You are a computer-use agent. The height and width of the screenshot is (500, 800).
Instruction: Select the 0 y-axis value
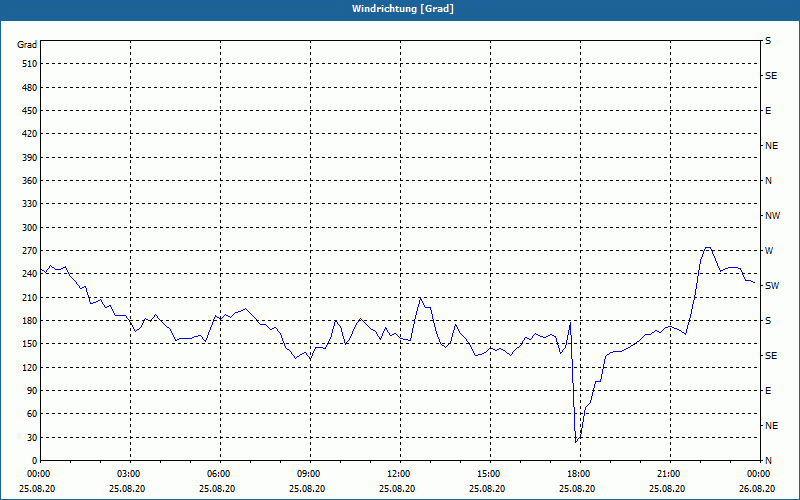coord(34,460)
